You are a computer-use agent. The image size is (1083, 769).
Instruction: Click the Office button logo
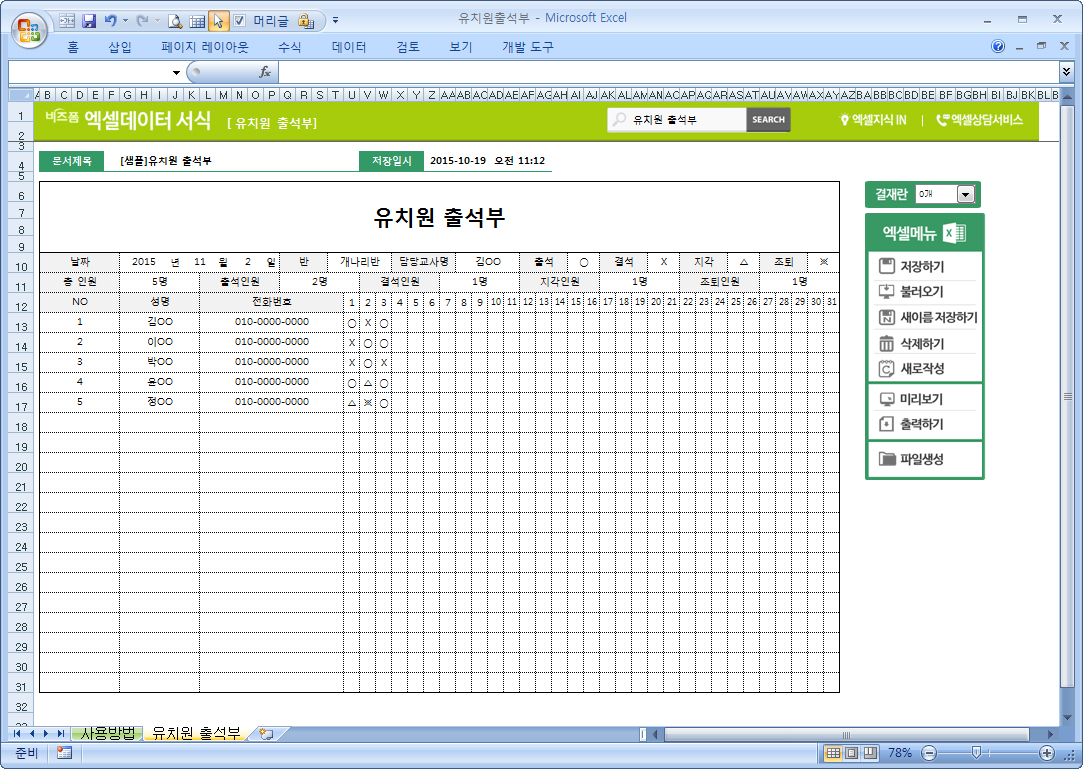pos(28,26)
